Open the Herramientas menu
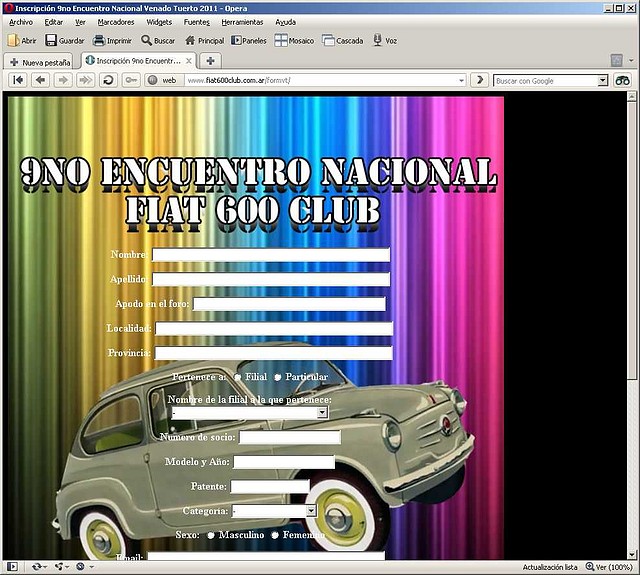This screenshot has height=575, width=640. 242,22
